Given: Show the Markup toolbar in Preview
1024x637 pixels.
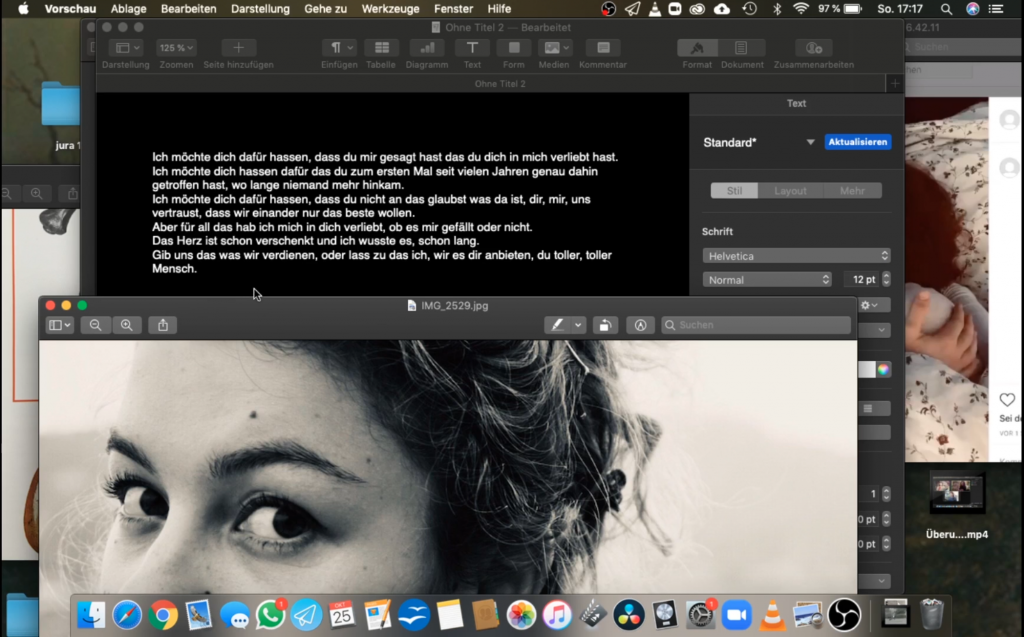Looking at the screenshot, I should (x=640, y=325).
